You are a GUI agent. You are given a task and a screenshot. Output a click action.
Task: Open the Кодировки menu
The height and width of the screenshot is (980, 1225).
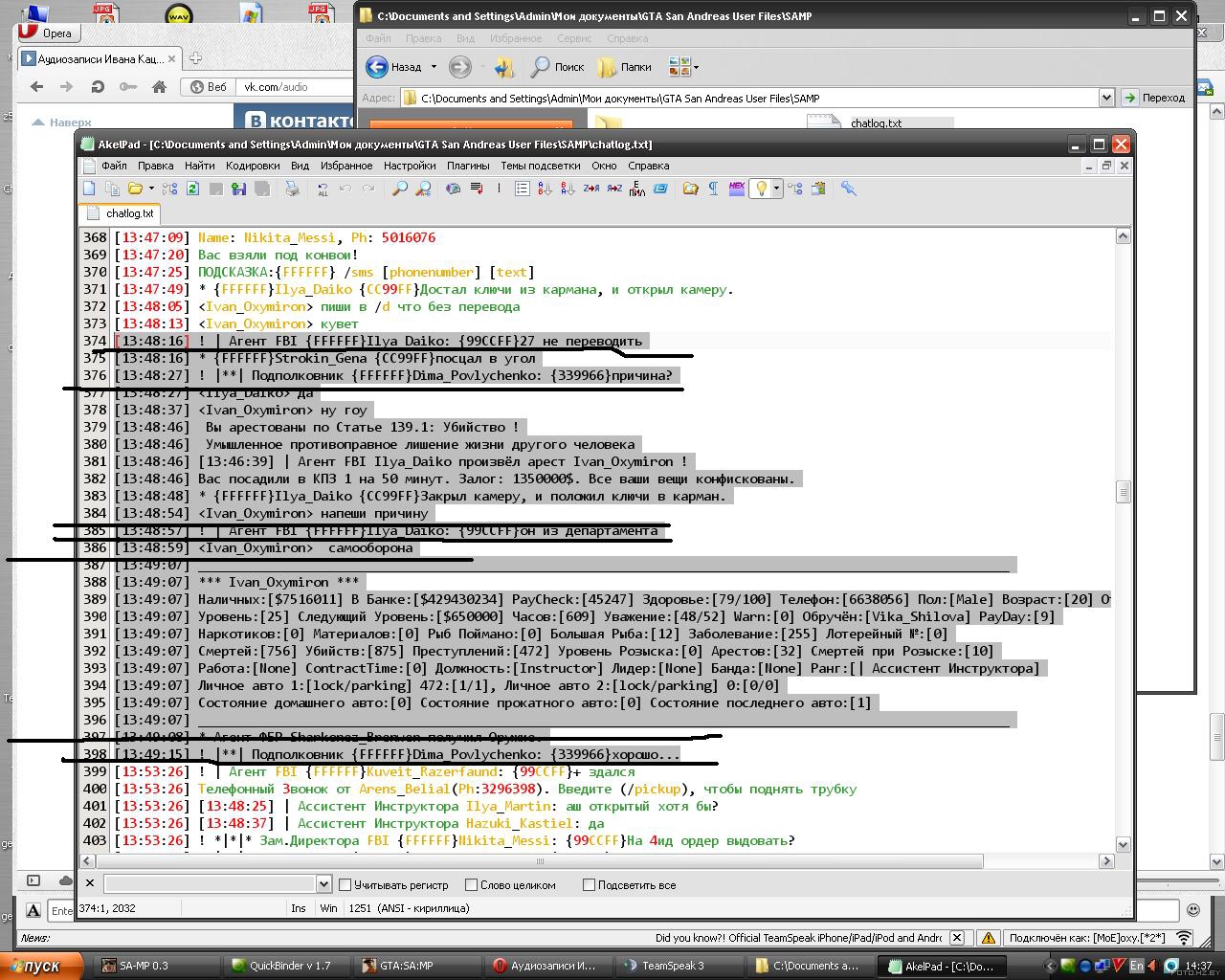click(x=253, y=166)
